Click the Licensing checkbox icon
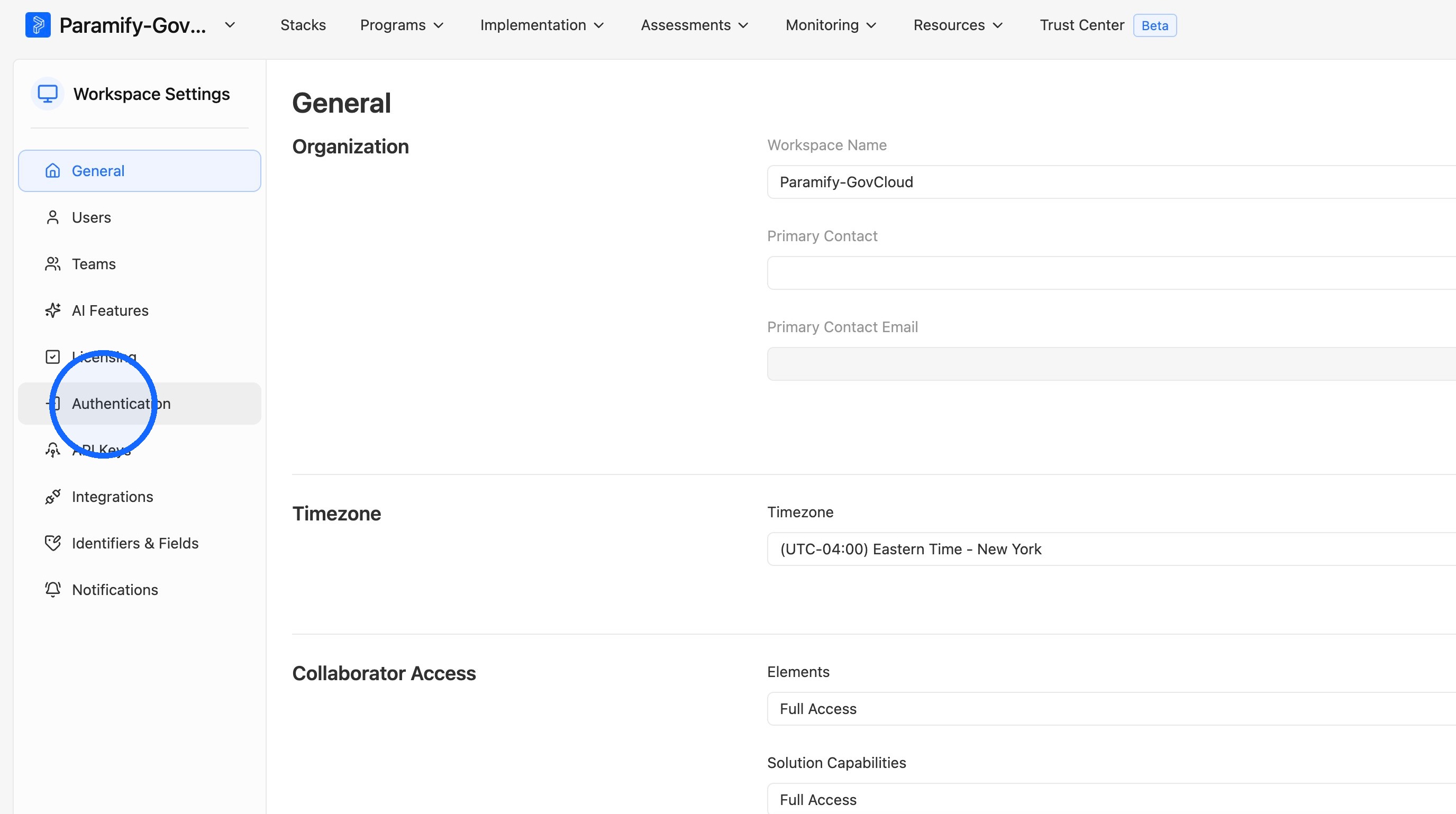 click(52, 357)
